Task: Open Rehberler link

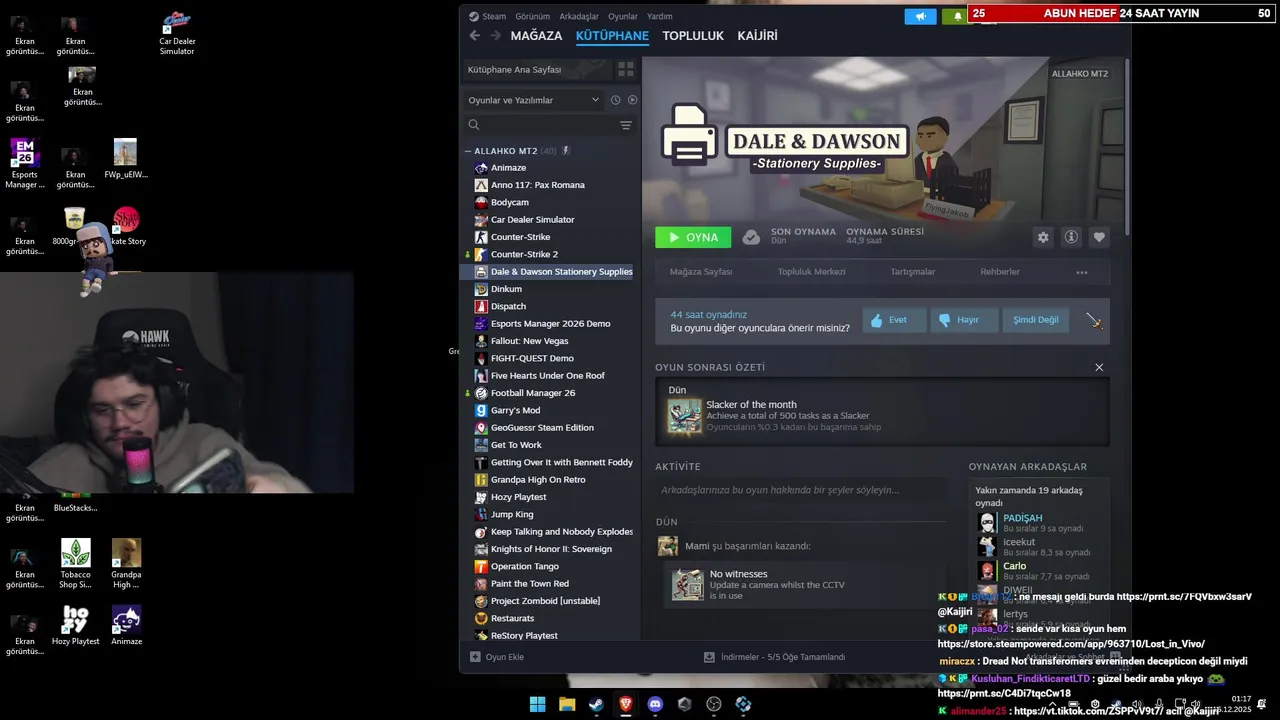Action: [1000, 272]
